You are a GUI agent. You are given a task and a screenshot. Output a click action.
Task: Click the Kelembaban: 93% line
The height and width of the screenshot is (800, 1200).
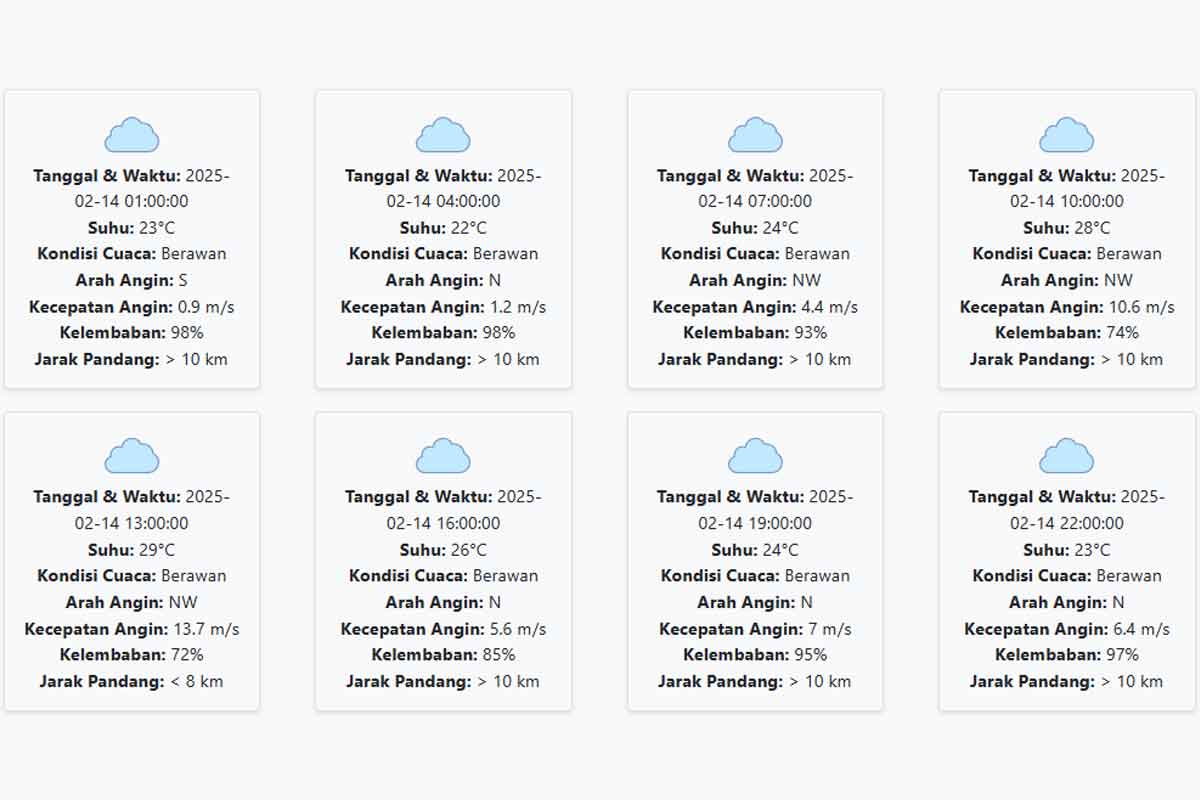pos(755,333)
